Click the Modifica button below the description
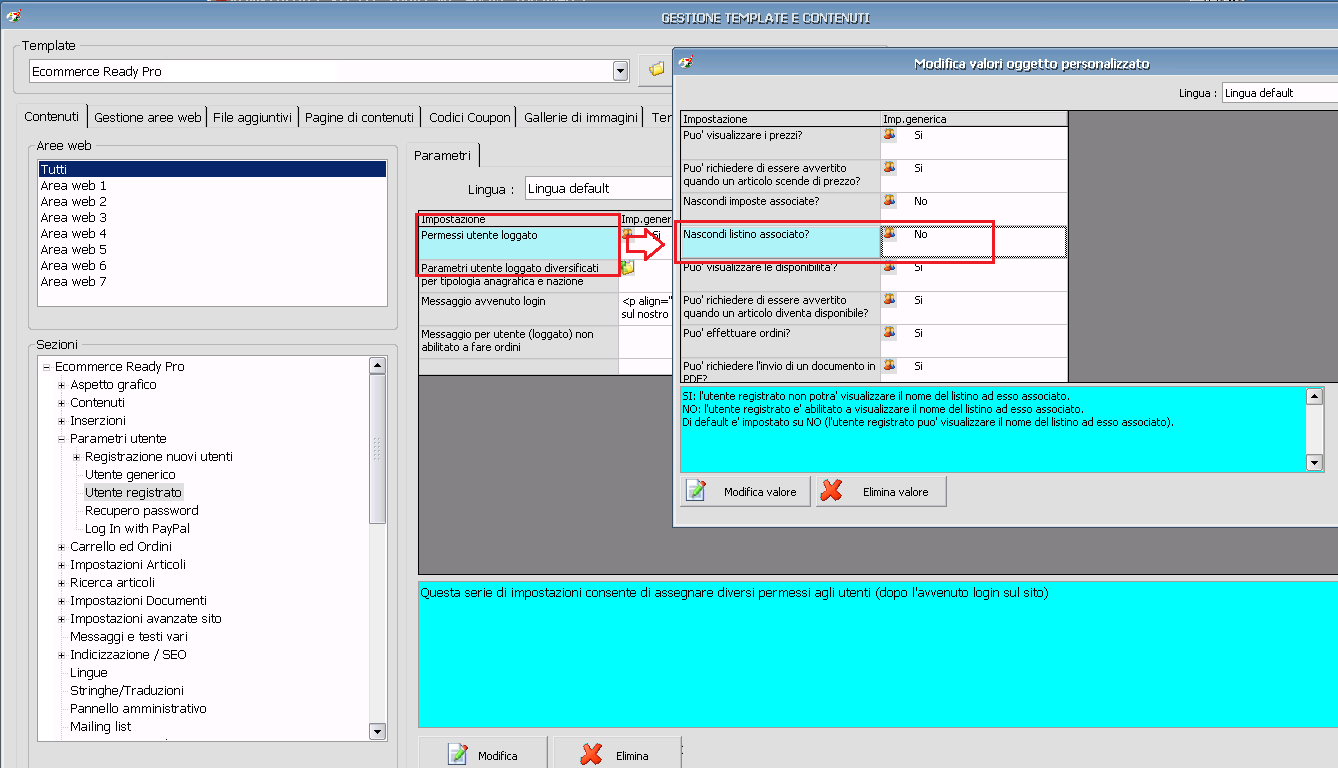This screenshot has height=768, width=1338. (x=483, y=755)
